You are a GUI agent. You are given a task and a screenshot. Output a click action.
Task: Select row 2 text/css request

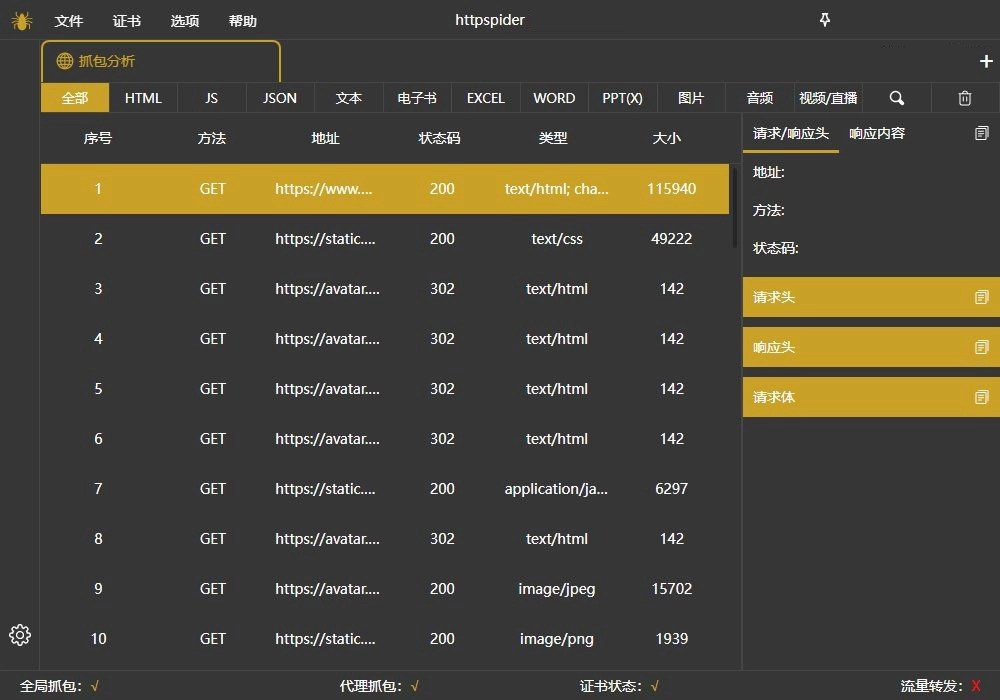tap(385, 239)
